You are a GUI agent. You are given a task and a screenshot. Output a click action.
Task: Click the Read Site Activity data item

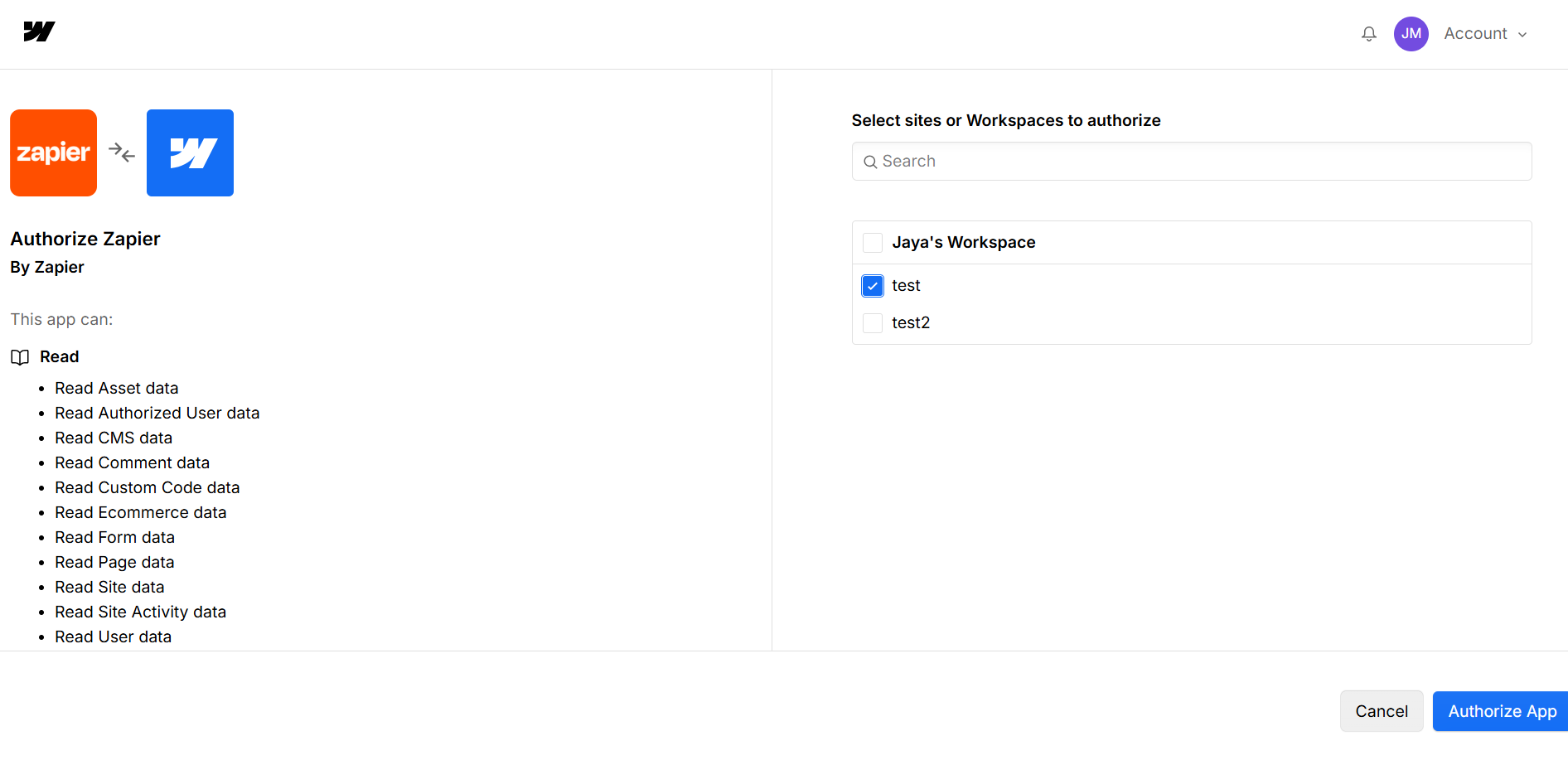pos(141,612)
